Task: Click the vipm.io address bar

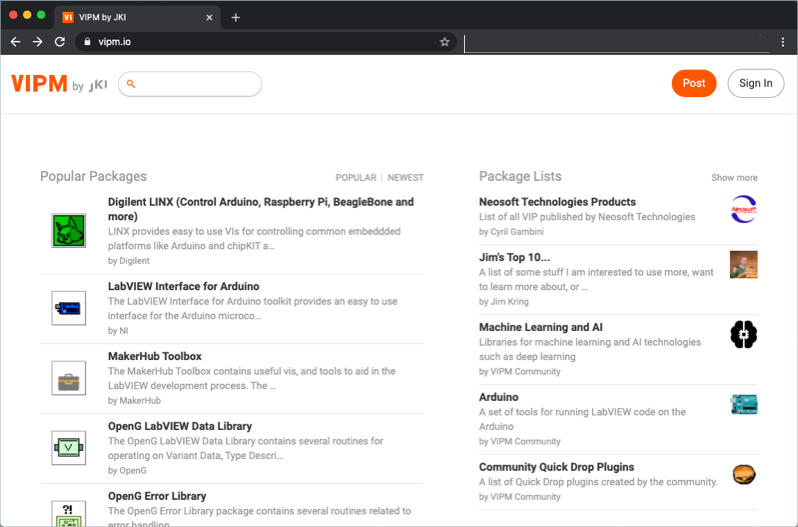Action: (x=266, y=42)
